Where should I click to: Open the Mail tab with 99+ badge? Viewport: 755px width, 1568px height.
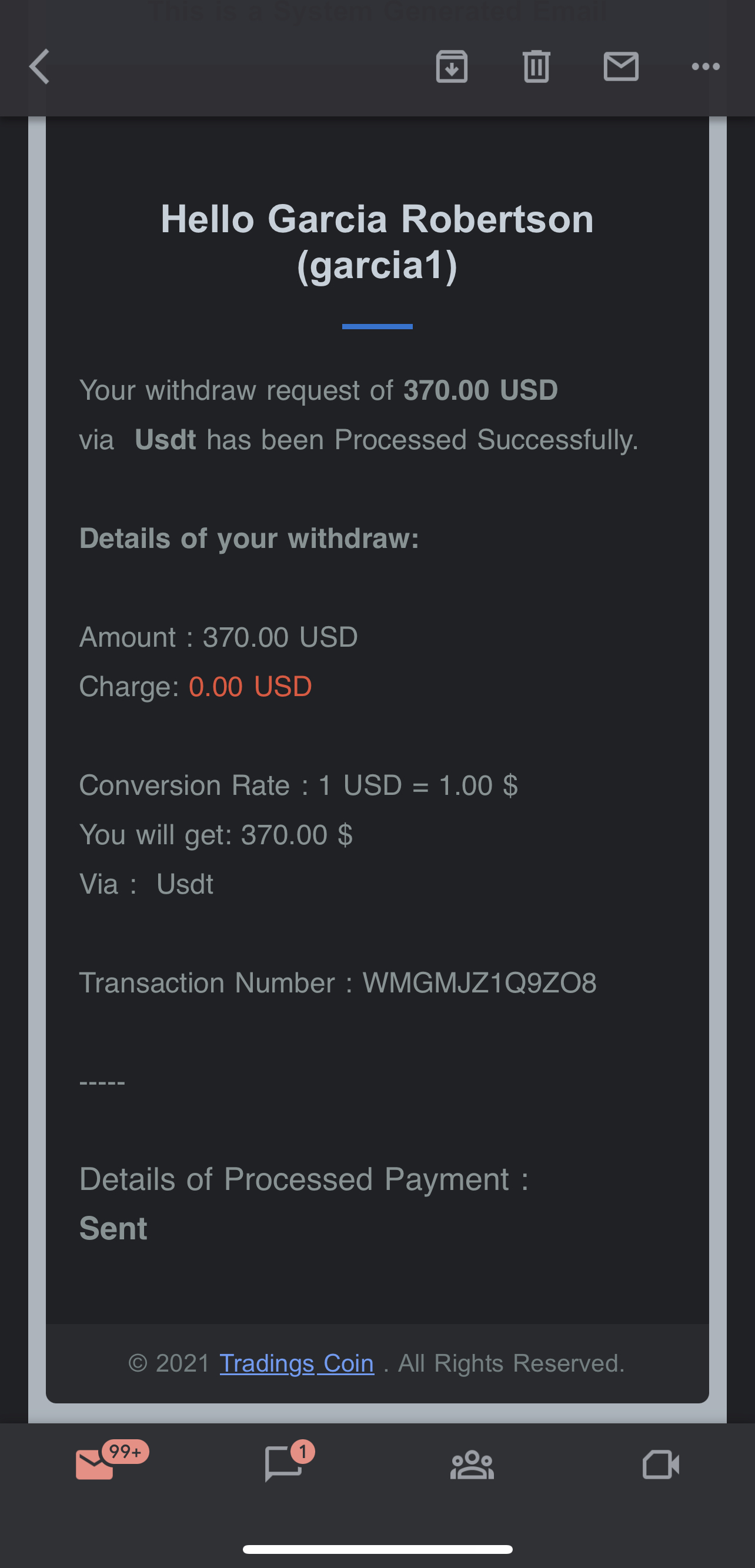pos(95,1465)
